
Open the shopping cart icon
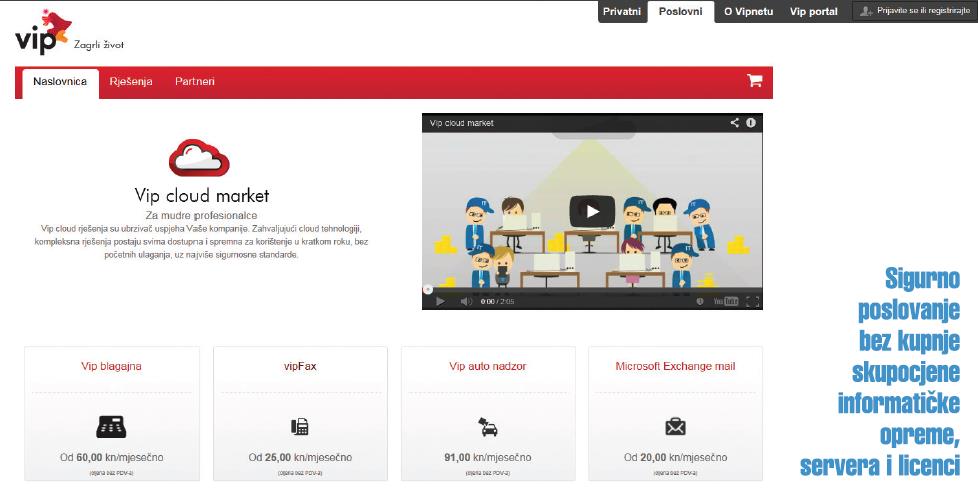click(754, 81)
